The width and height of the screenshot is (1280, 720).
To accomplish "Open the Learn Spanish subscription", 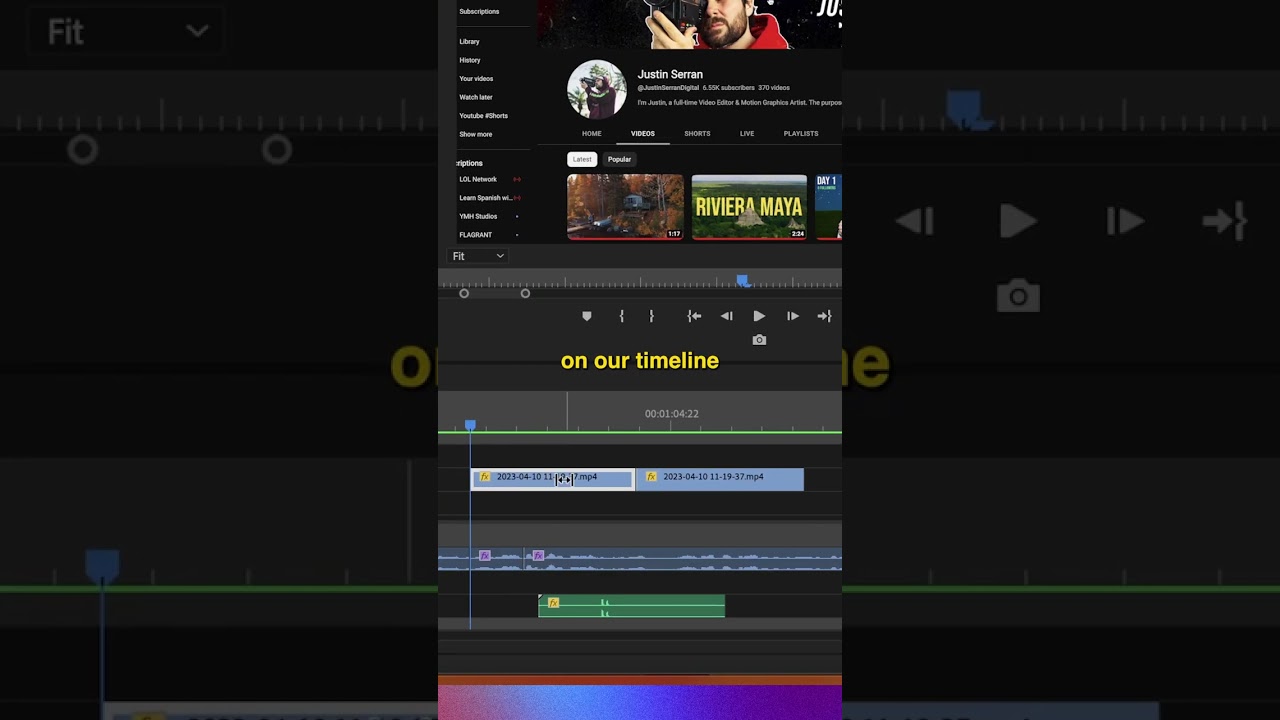I will tap(486, 198).
